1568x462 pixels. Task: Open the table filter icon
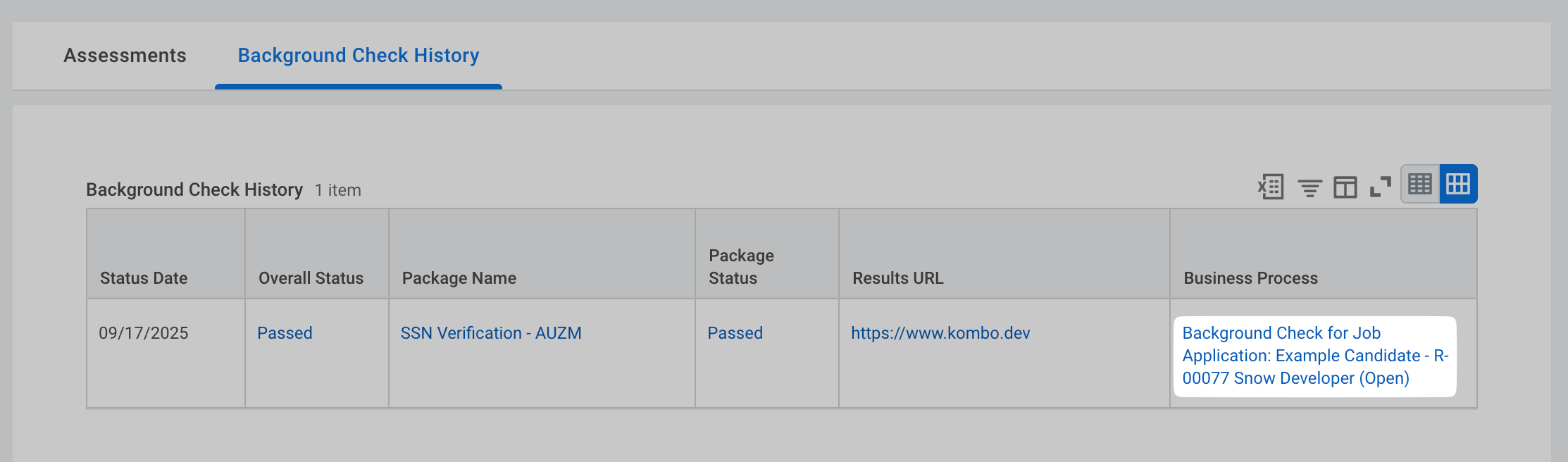tap(1309, 188)
